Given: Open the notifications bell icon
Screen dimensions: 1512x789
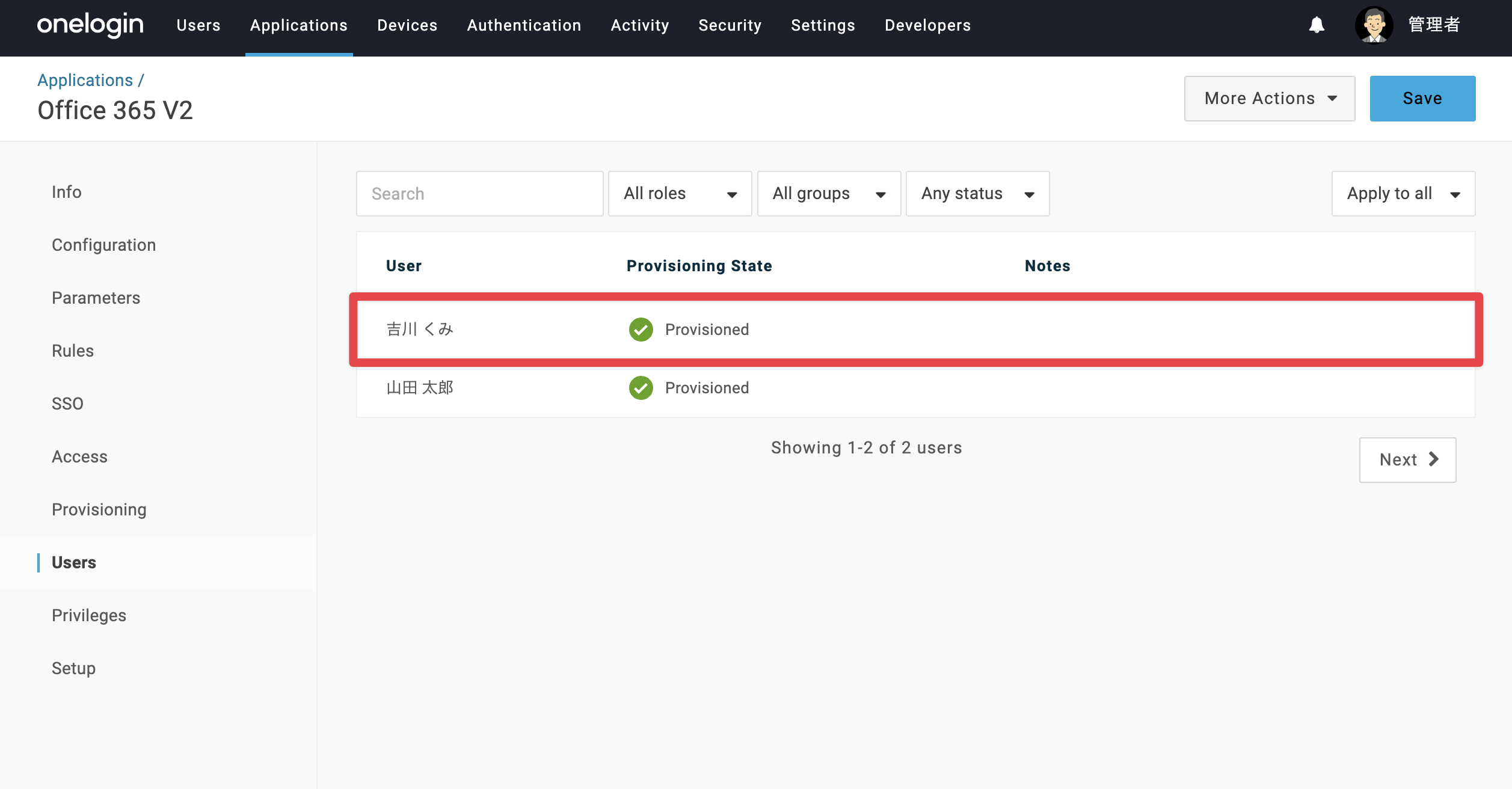Looking at the screenshot, I should point(1317,25).
